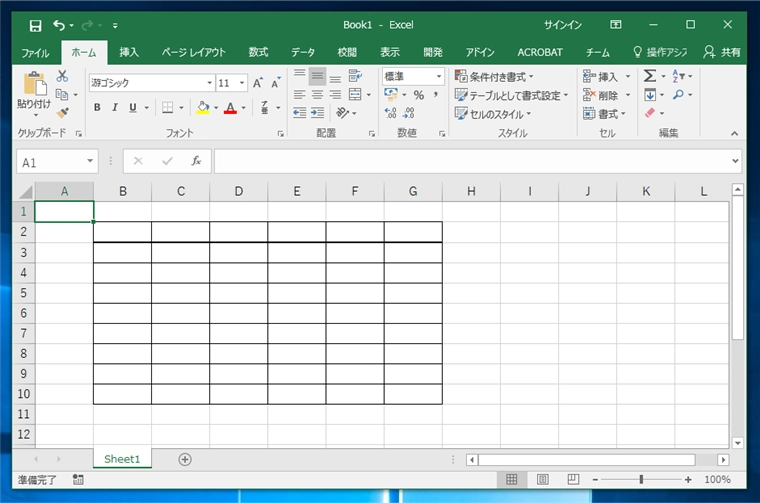Image resolution: width=760 pixels, height=503 pixels.
Task: Switch to the 挿入 tab
Action: [128, 52]
